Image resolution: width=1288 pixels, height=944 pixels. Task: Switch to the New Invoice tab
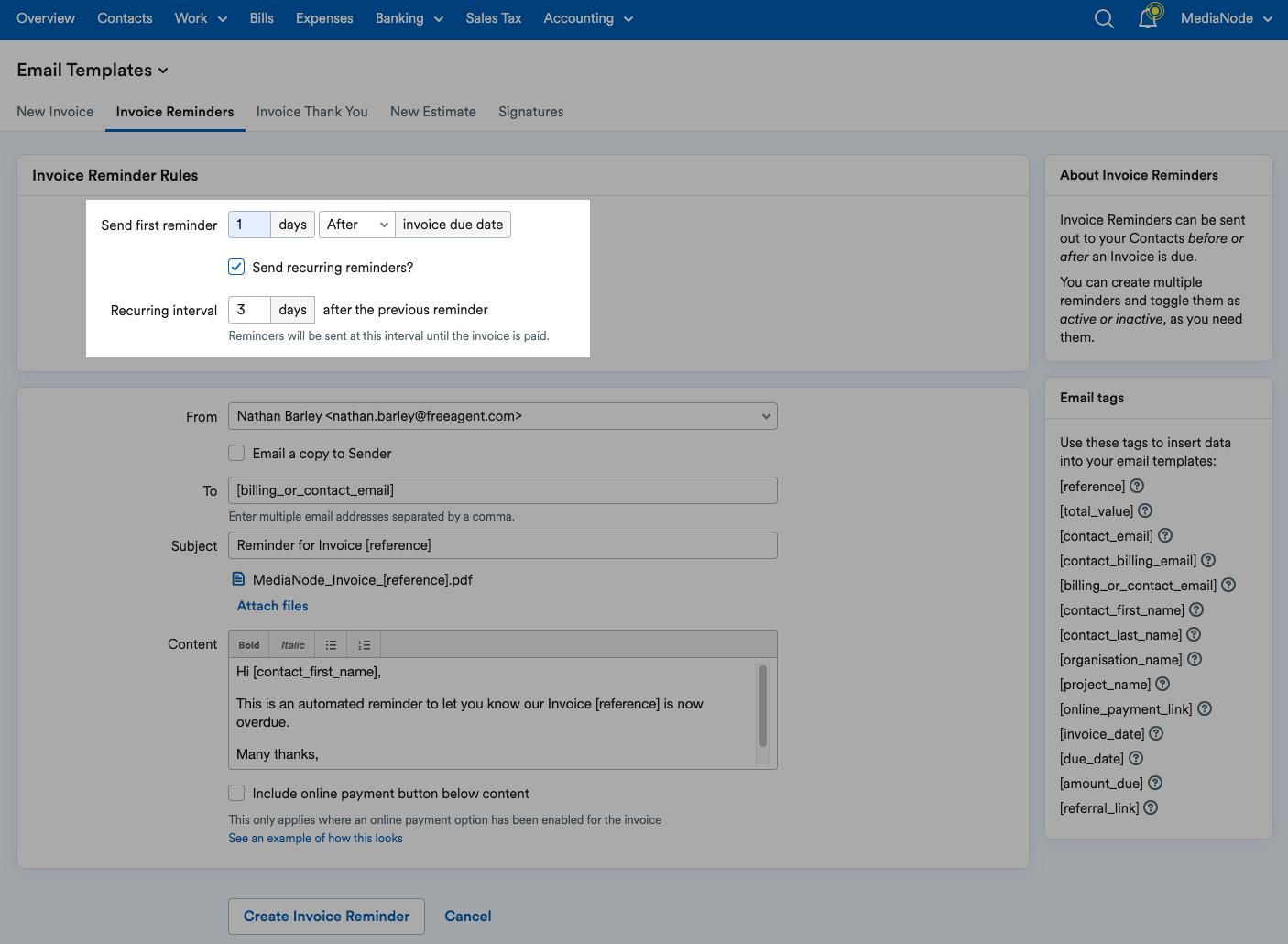[55, 112]
